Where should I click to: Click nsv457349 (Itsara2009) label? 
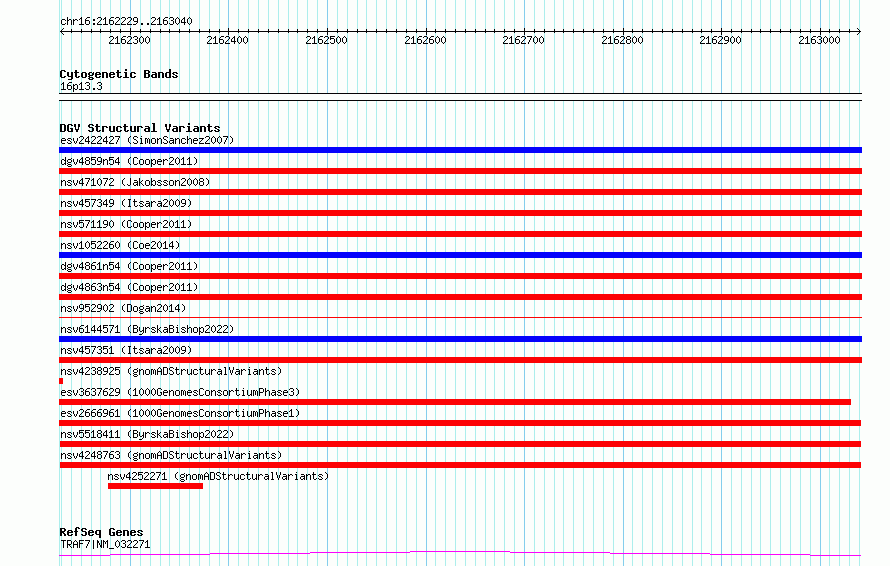tap(126, 203)
